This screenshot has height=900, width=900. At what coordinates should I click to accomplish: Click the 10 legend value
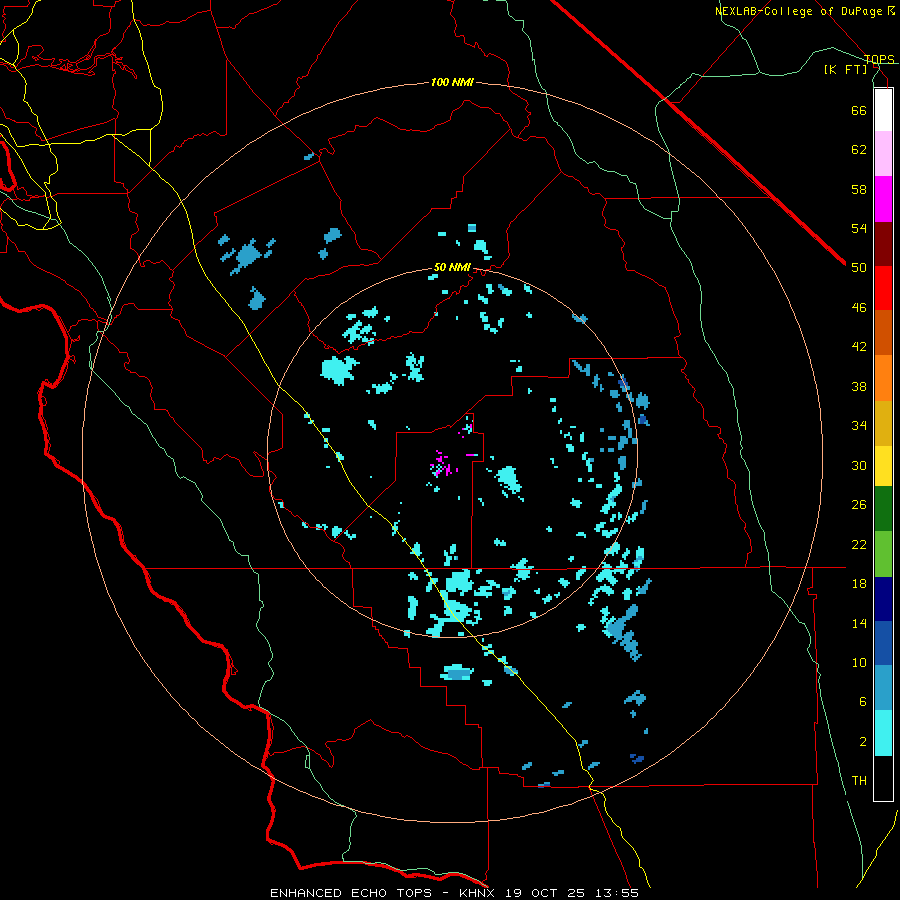point(859,662)
